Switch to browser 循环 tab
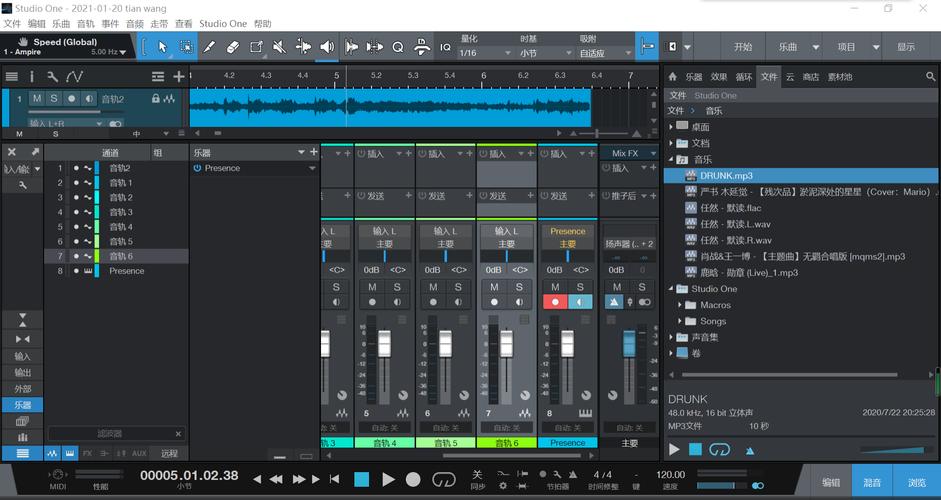941x500 pixels. [744, 76]
